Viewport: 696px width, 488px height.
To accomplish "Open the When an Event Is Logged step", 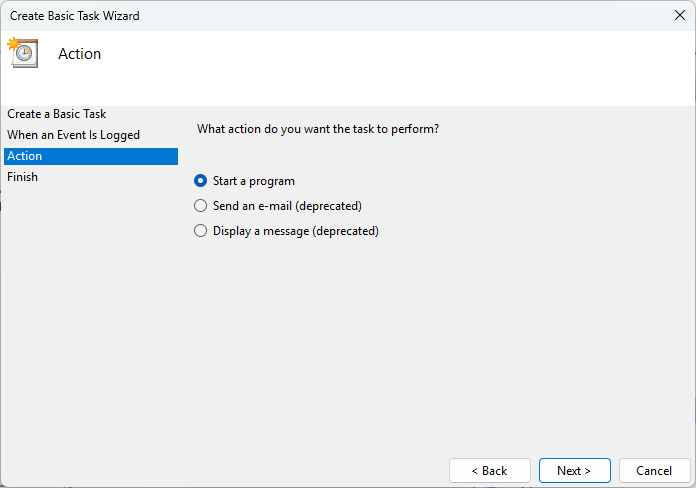I will click(x=73, y=135).
